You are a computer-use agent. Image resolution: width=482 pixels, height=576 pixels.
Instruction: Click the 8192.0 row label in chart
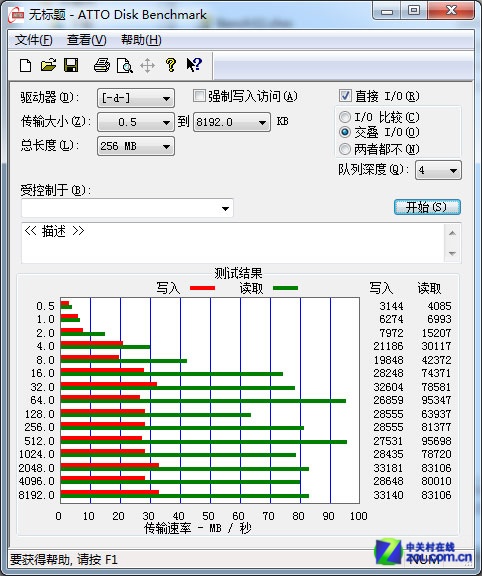point(36,495)
